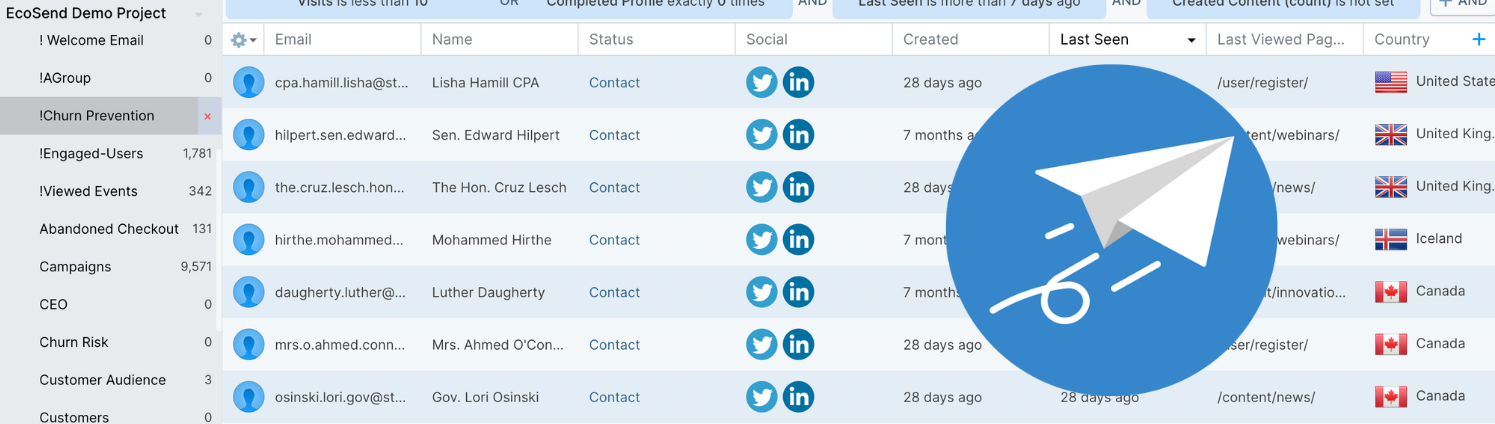Add a column with the blue plus icon
1495x424 pixels.
point(1479,39)
